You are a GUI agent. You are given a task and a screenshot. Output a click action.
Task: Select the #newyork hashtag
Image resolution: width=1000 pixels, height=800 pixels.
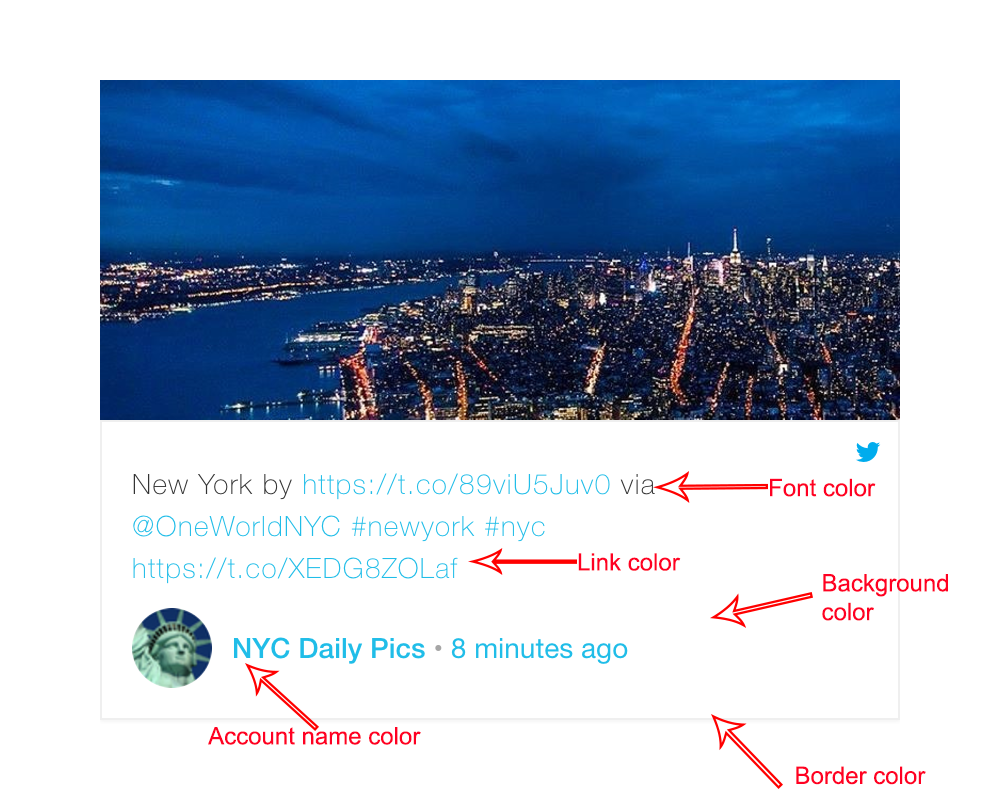click(x=413, y=528)
